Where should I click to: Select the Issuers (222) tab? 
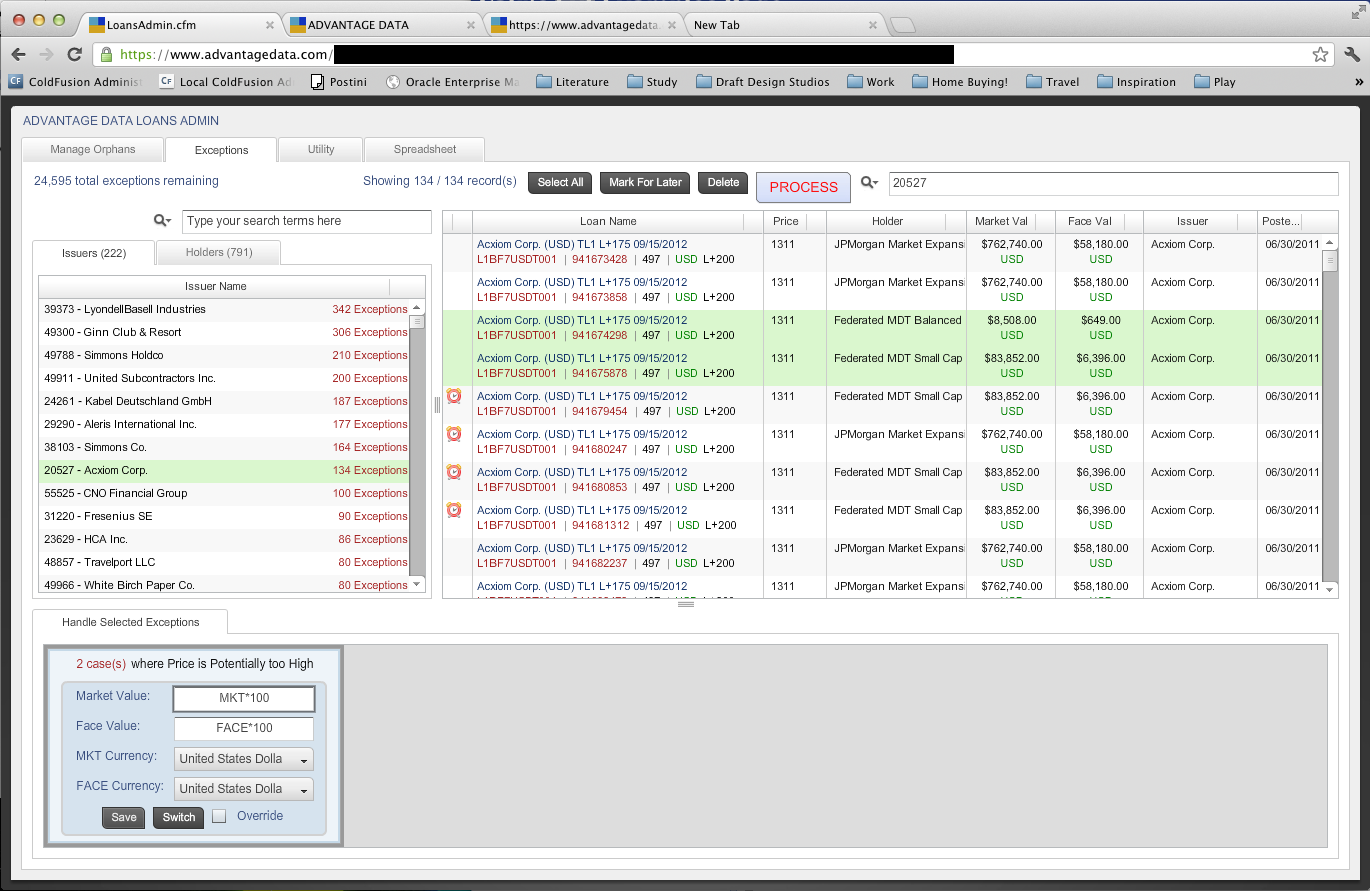click(x=94, y=253)
